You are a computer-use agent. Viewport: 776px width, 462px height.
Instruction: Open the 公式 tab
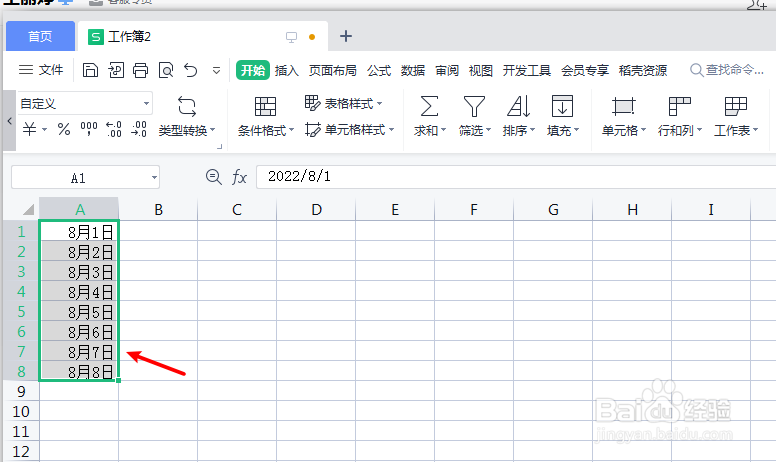point(379,70)
